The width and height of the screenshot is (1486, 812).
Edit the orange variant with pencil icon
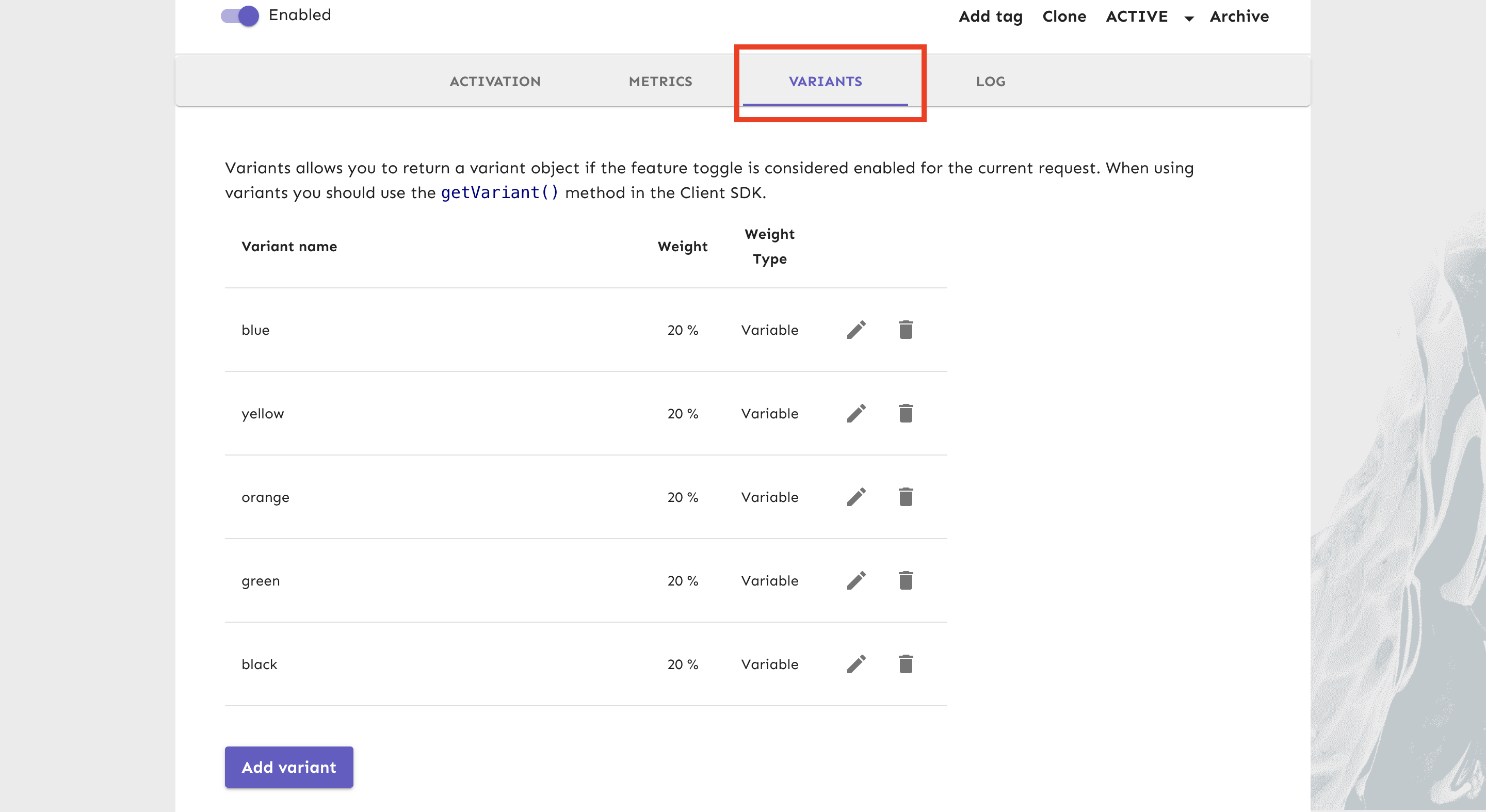pos(856,497)
